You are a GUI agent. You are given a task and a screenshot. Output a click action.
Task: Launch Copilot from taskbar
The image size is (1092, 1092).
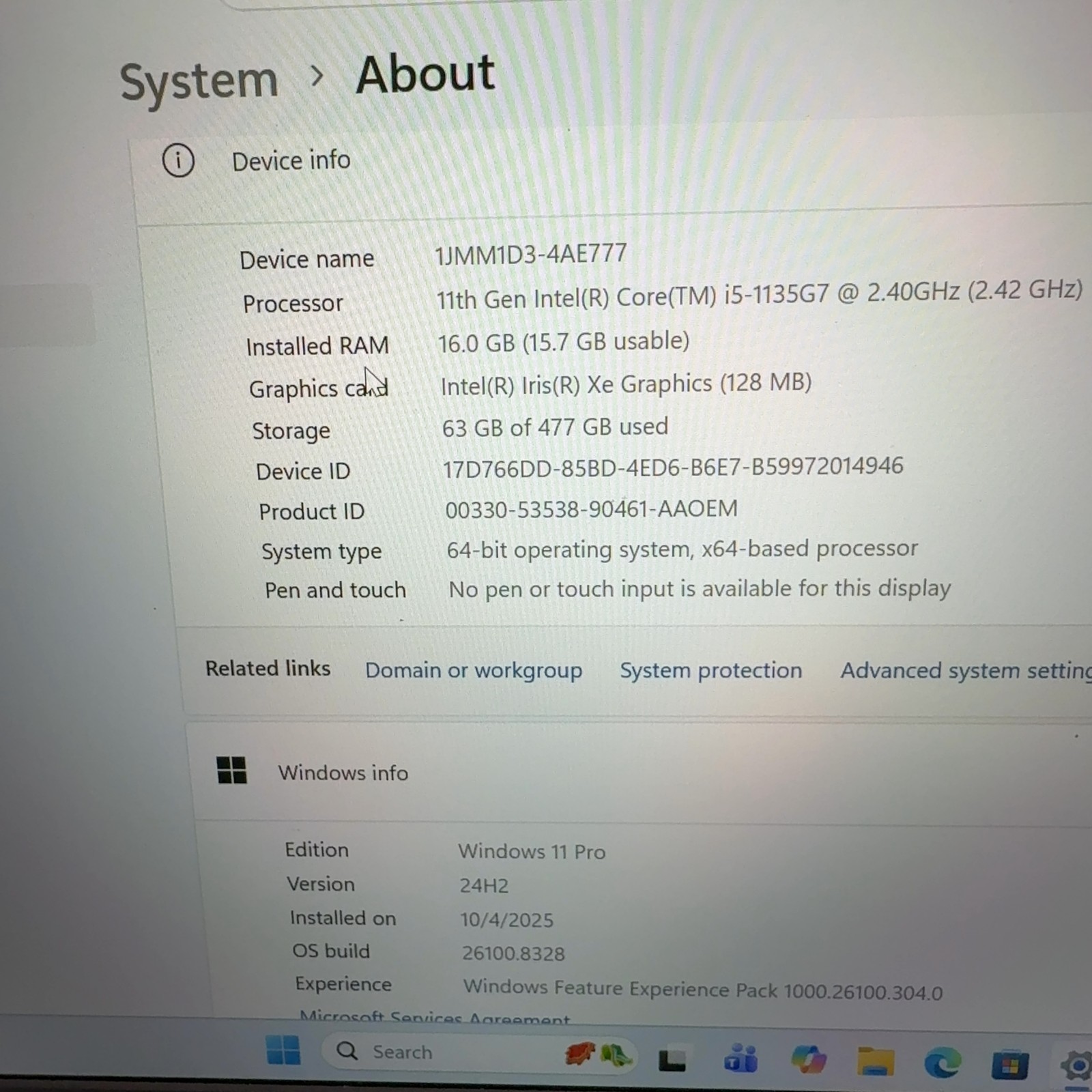click(808, 1060)
